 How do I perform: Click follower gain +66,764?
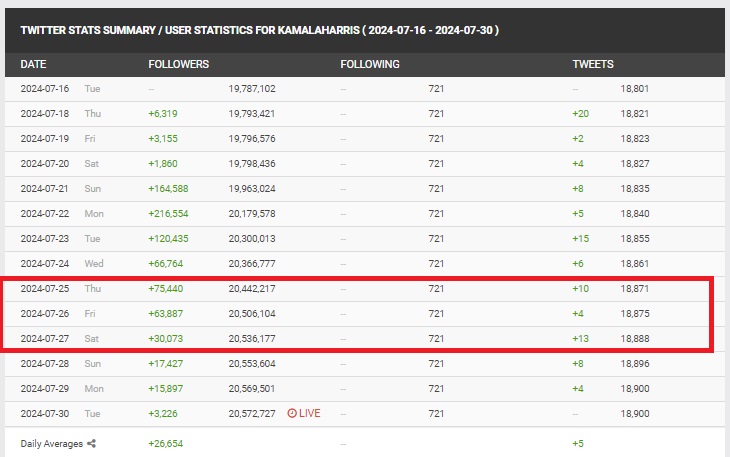point(165,263)
